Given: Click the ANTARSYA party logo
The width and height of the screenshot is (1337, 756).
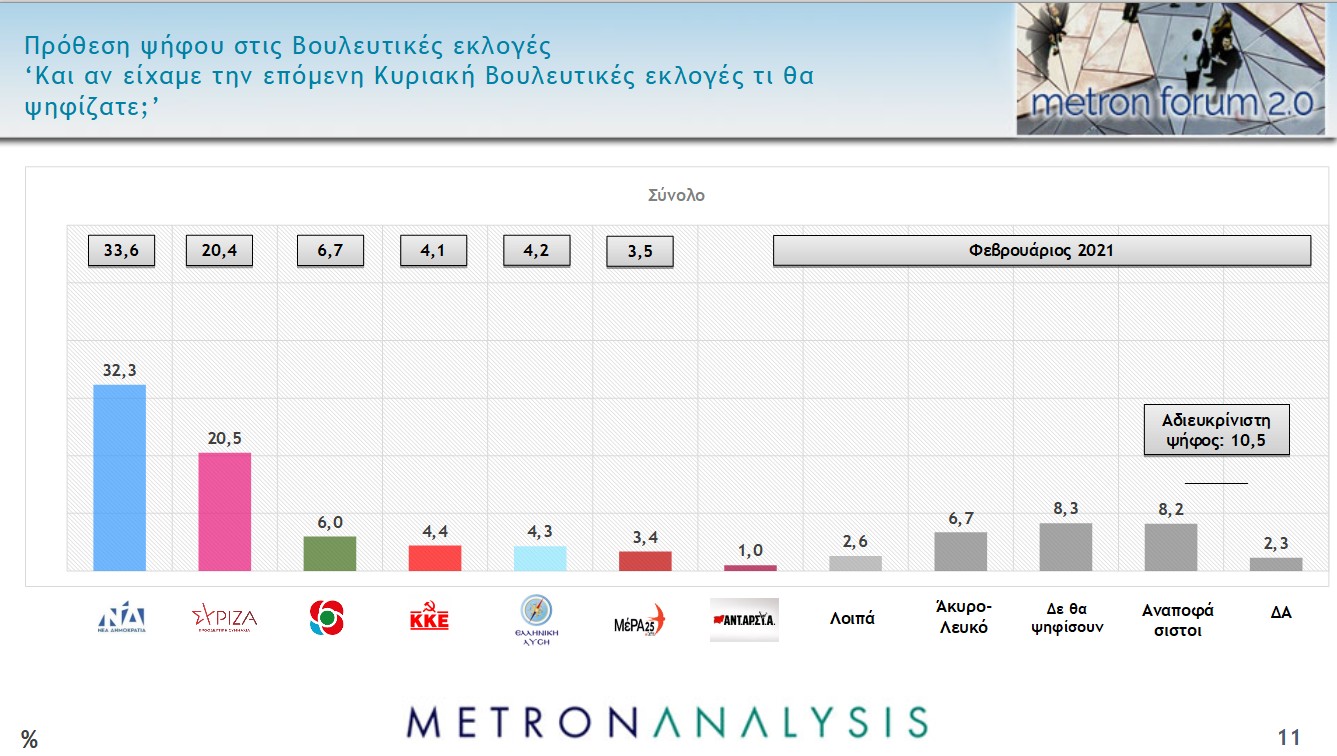Looking at the screenshot, I should click(x=744, y=620).
